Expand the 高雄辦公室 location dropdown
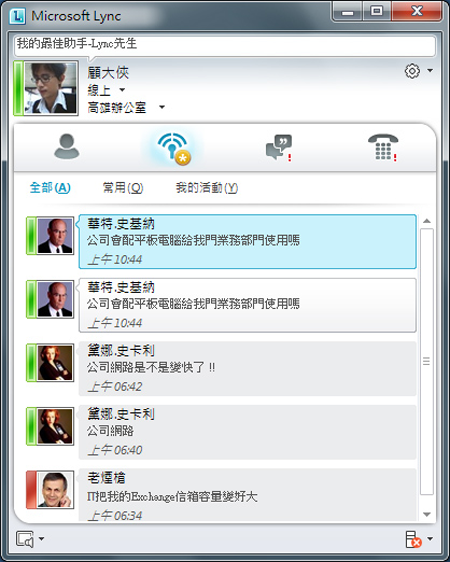The height and width of the screenshot is (562, 450). pyautogui.click(x=162, y=107)
